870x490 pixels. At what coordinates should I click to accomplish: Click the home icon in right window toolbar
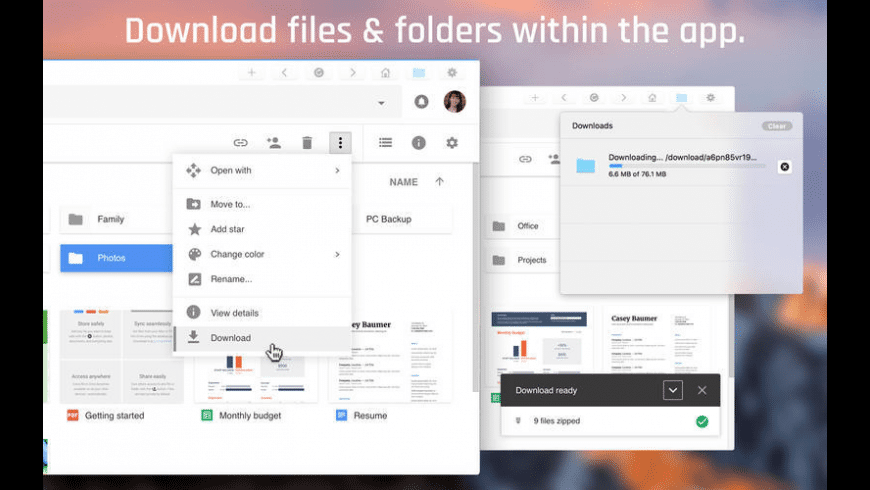(x=652, y=98)
